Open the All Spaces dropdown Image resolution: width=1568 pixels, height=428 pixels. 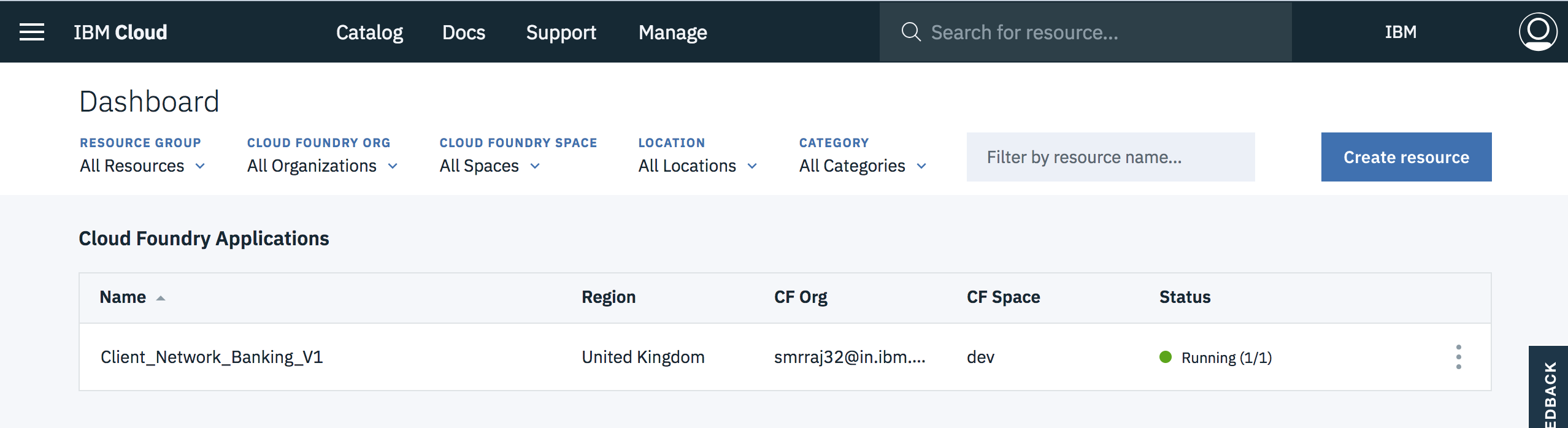click(490, 166)
